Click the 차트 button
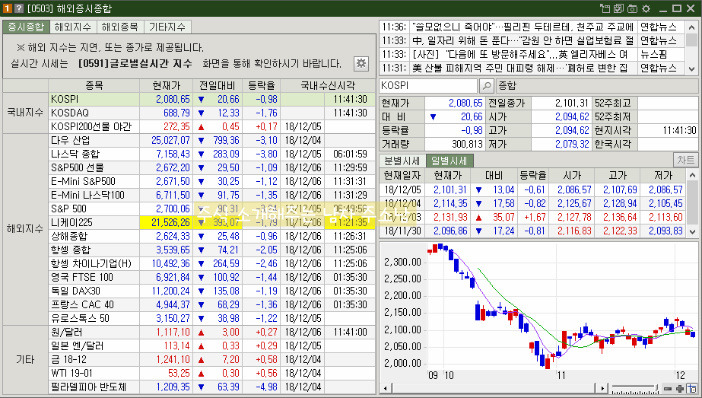Viewport: 702px width, 398px height. 685,160
